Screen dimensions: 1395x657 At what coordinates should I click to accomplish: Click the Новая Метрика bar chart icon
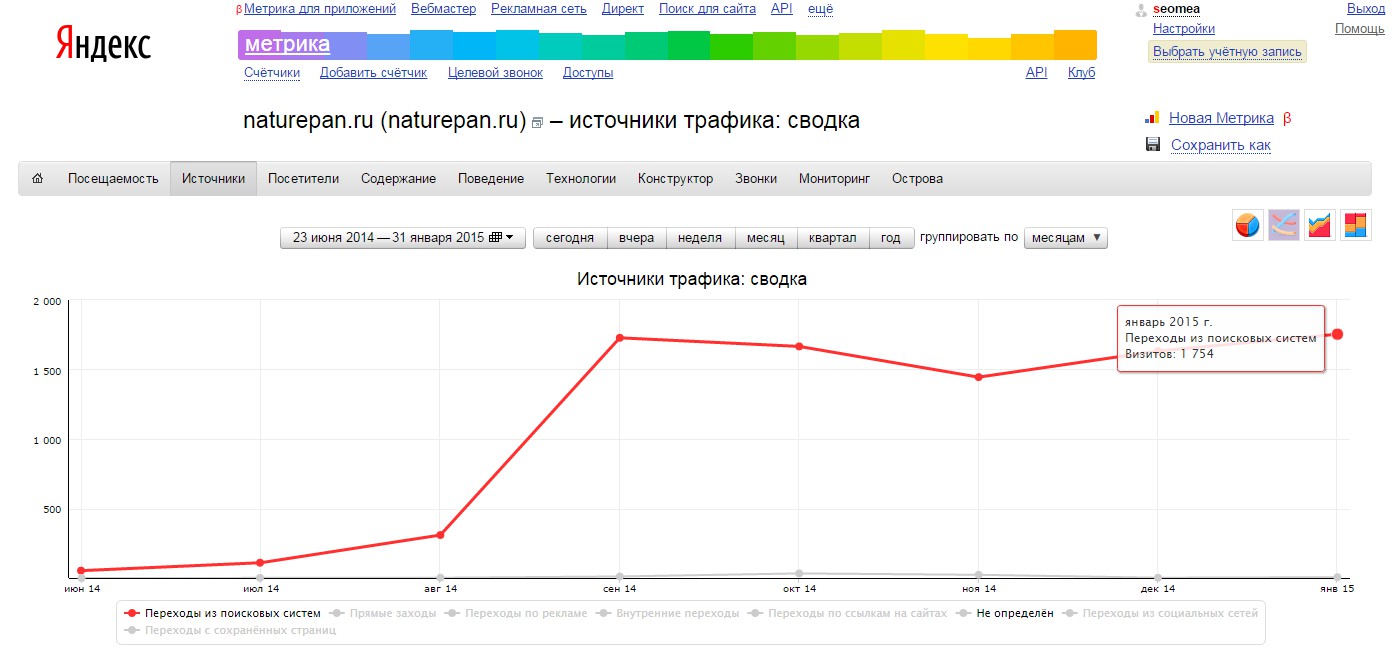(x=1153, y=118)
